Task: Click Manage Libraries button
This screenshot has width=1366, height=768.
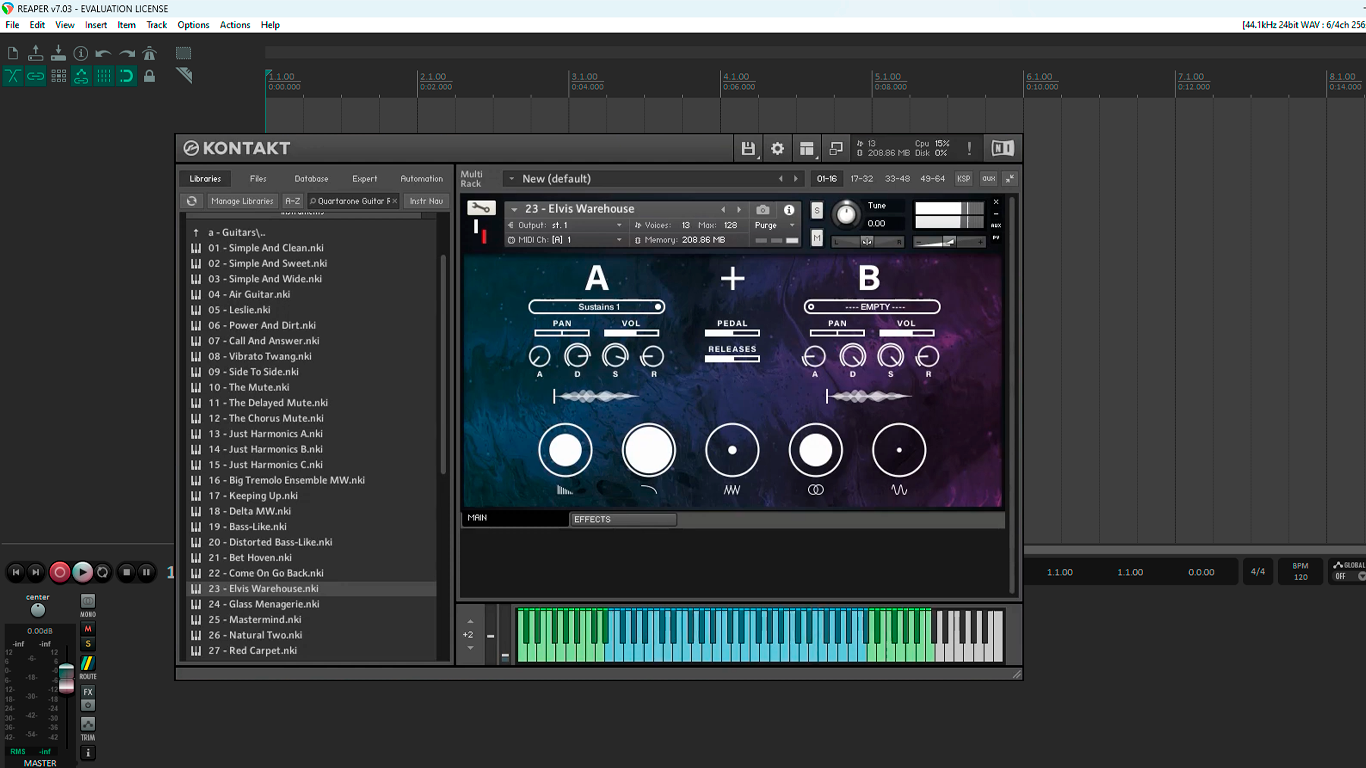Action: pos(242,201)
